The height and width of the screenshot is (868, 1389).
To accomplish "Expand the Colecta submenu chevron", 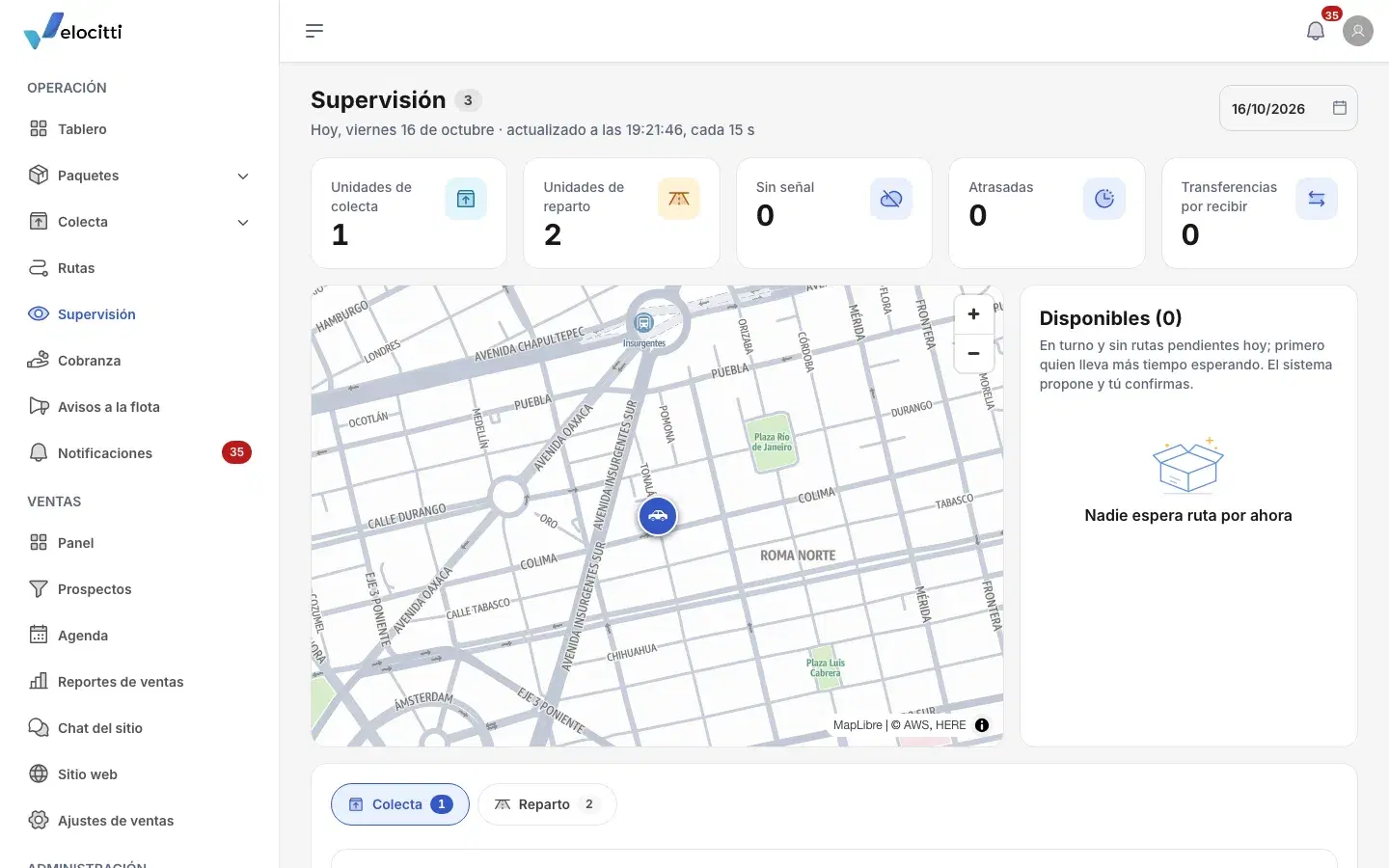I will pyautogui.click(x=243, y=222).
